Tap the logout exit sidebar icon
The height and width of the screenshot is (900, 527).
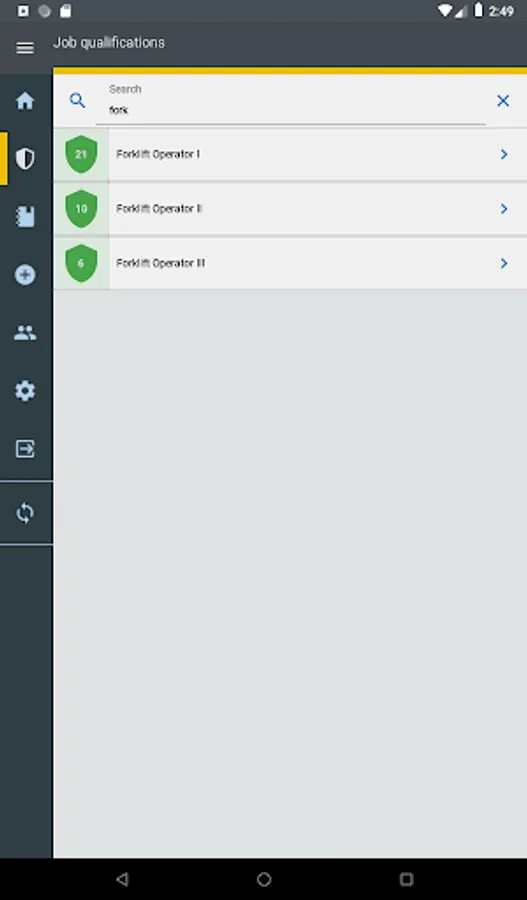tap(25, 448)
